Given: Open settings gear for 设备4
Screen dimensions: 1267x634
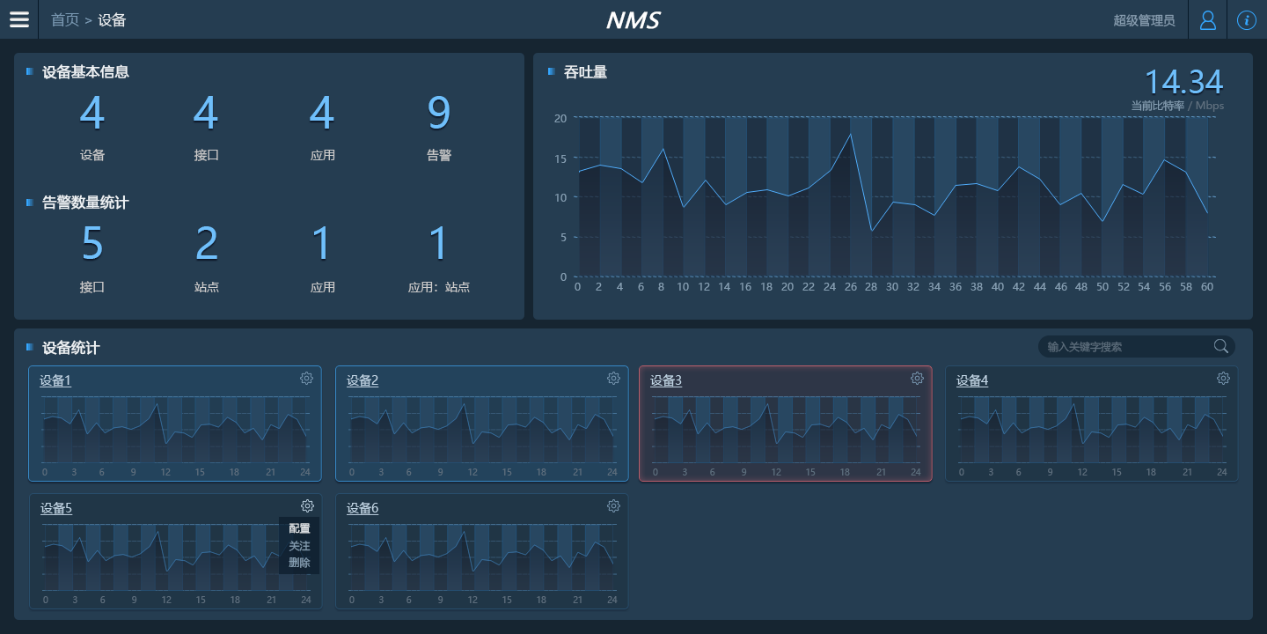Looking at the screenshot, I should 1223,378.
